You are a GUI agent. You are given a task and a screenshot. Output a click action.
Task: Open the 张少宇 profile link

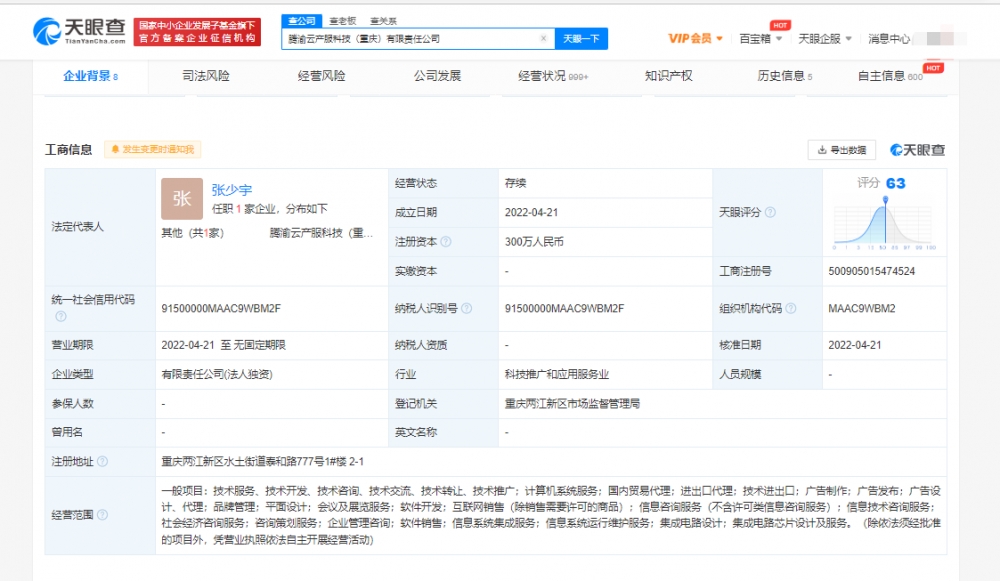pyautogui.click(x=232, y=189)
